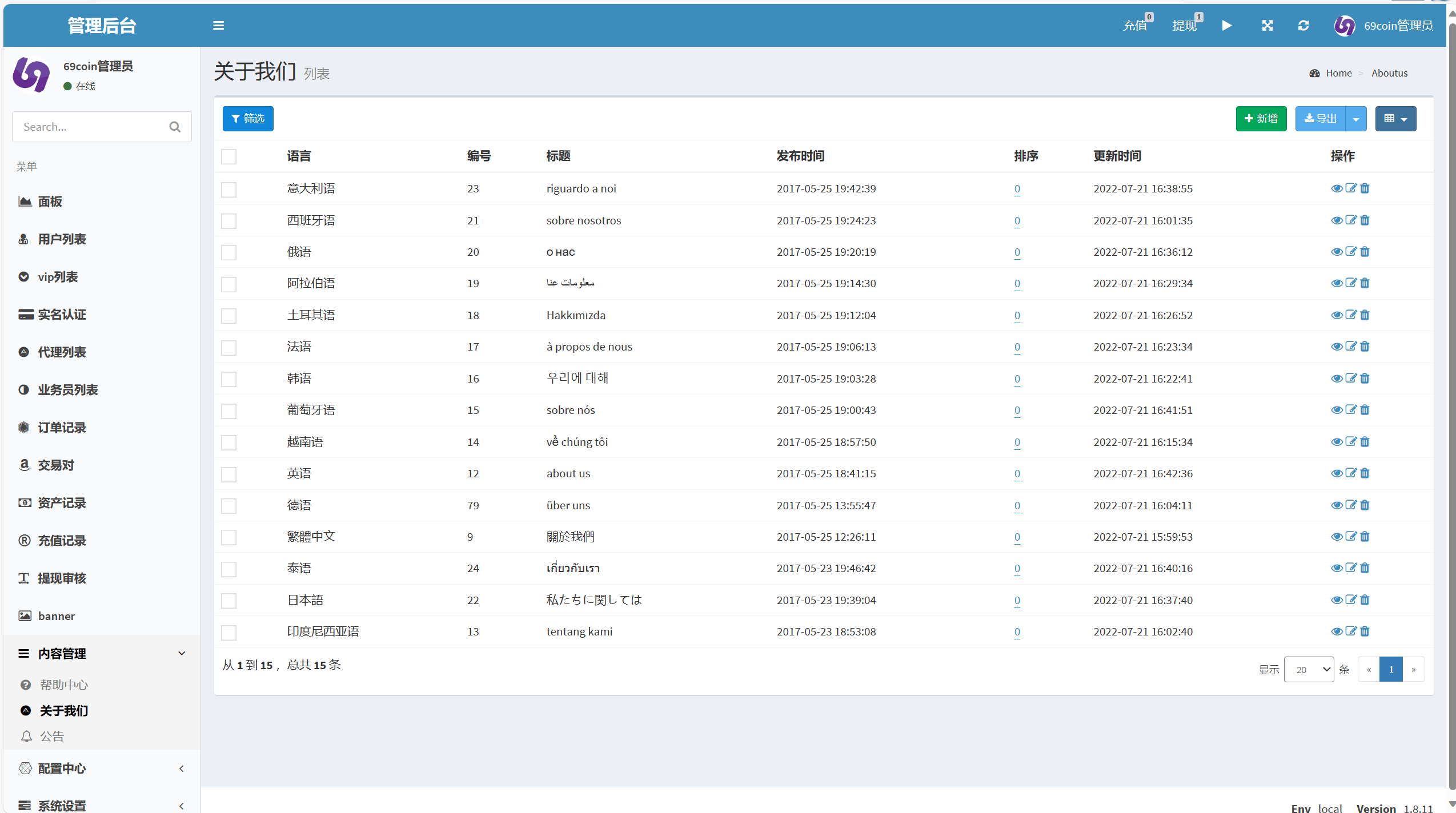The width and height of the screenshot is (1456, 813).
Task: Click the 69coin logo icon in sidebar
Action: click(31, 75)
